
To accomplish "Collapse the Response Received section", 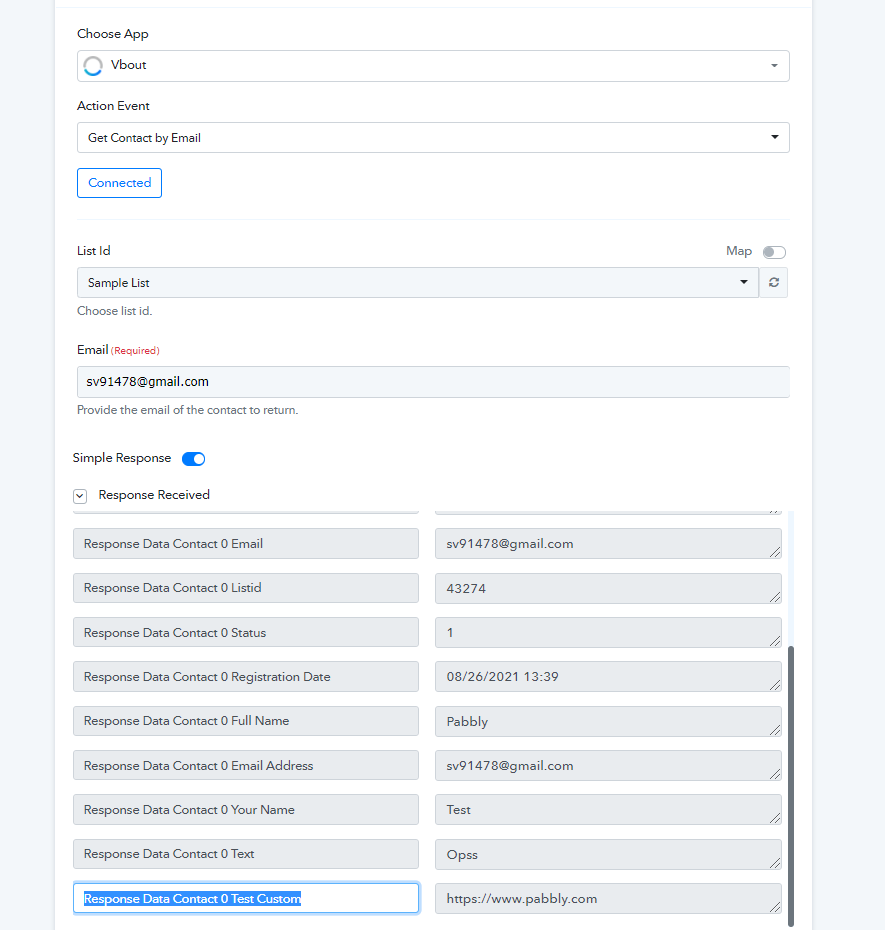I will click(80, 496).
